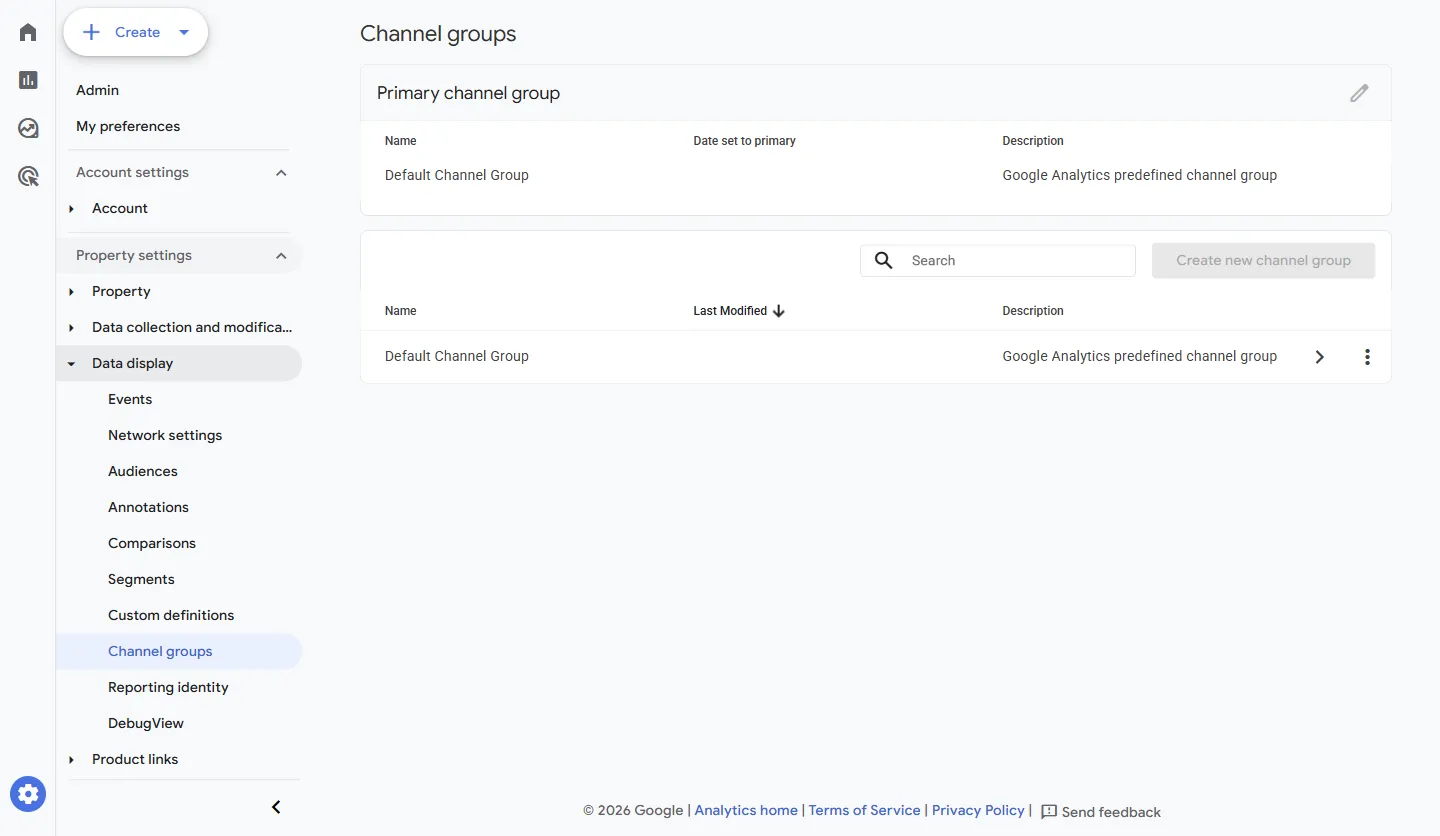Click the Admin gear icon
The image size is (1440, 836).
[x=28, y=794]
